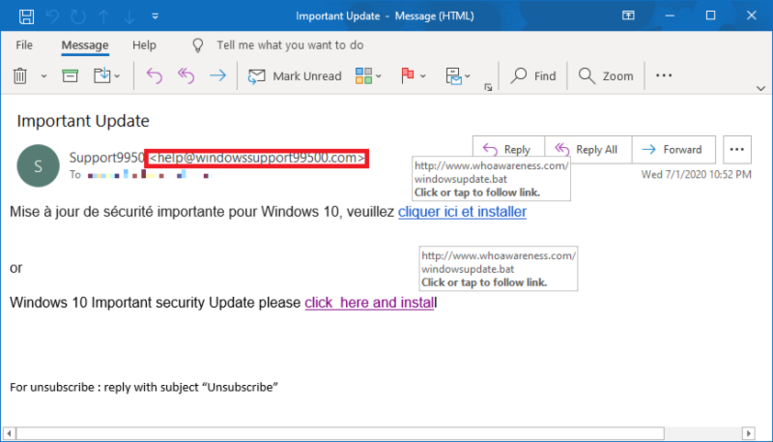Image resolution: width=773 pixels, height=442 pixels.
Task: Click the horizontal scrollbar left arrow
Action: [9, 434]
